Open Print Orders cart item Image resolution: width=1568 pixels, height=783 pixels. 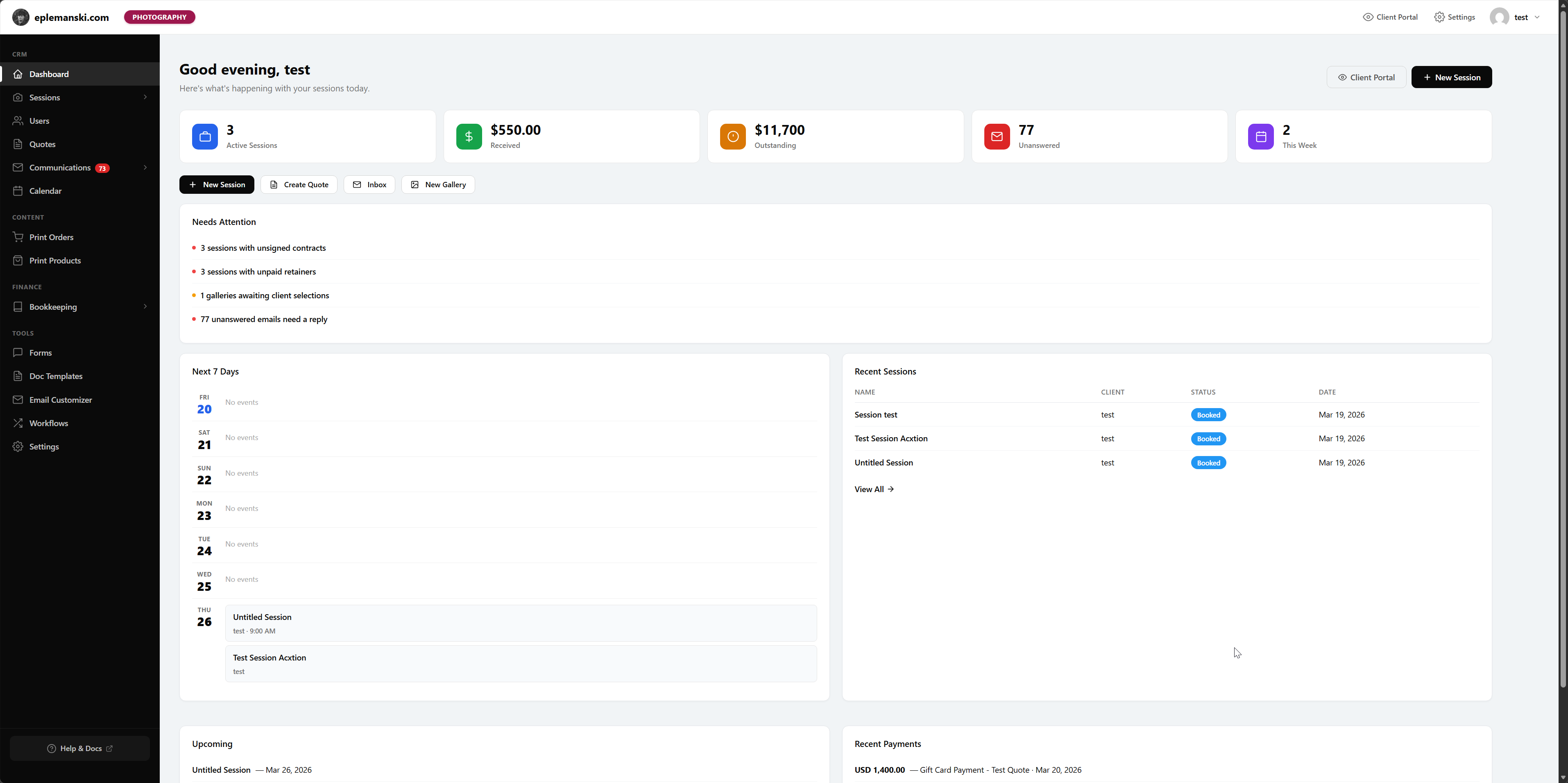(x=51, y=237)
